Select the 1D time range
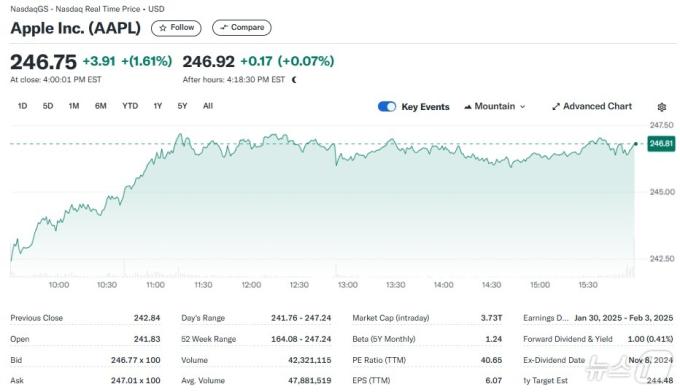The height and width of the screenshot is (392, 680). (x=23, y=106)
